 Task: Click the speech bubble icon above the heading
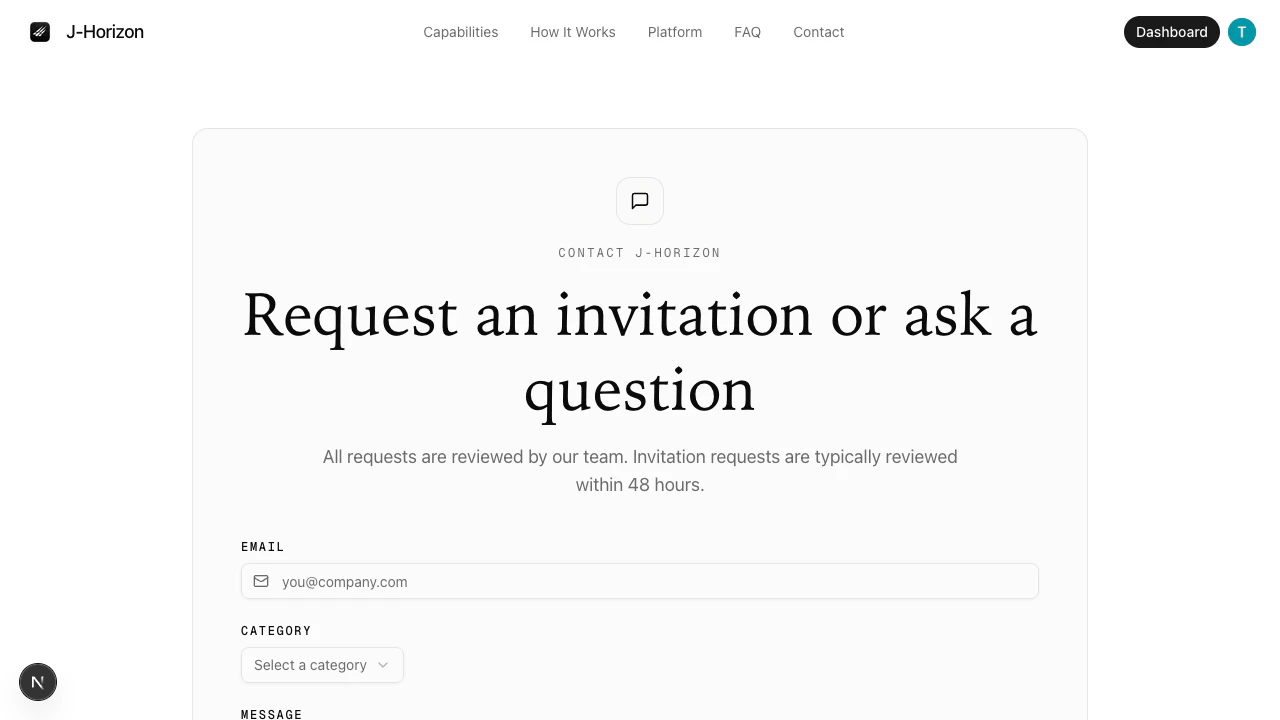pos(639,201)
